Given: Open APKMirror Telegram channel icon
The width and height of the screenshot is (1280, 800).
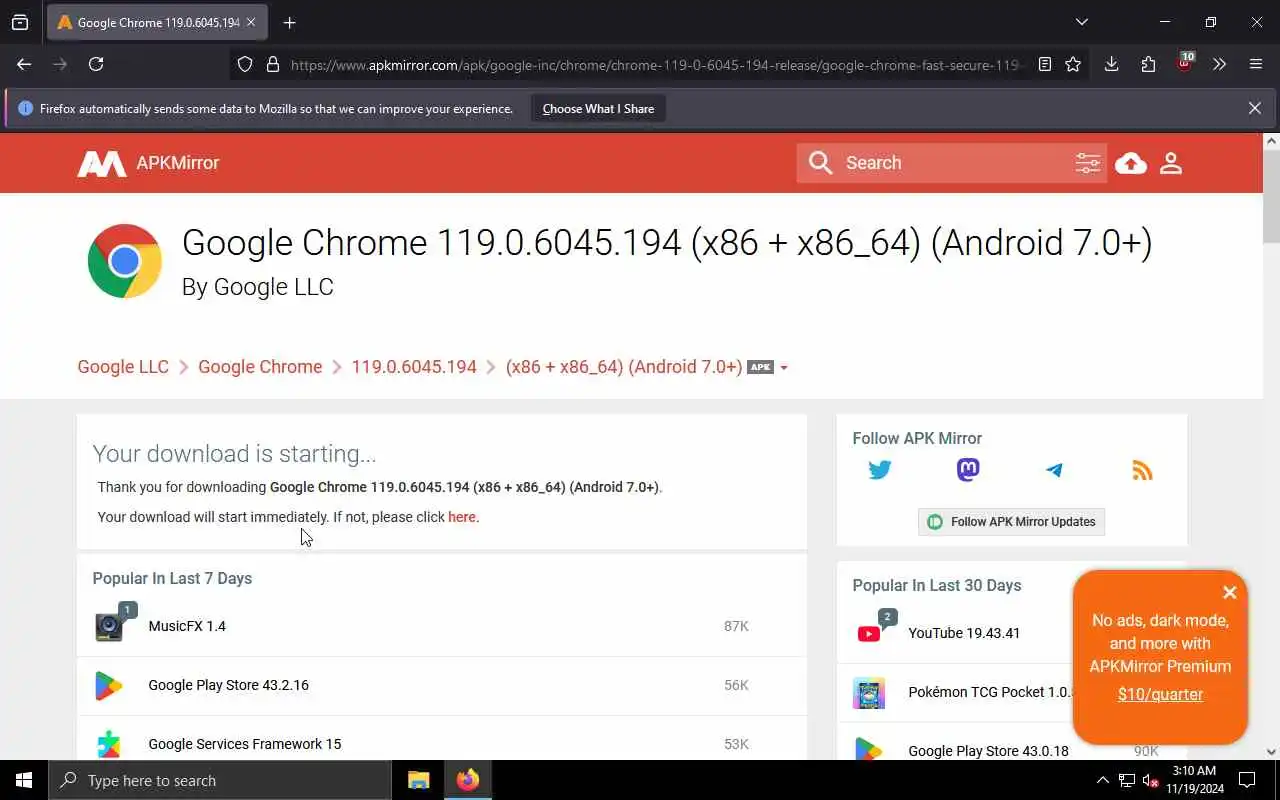Looking at the screenshot, I should point(1054,470).
